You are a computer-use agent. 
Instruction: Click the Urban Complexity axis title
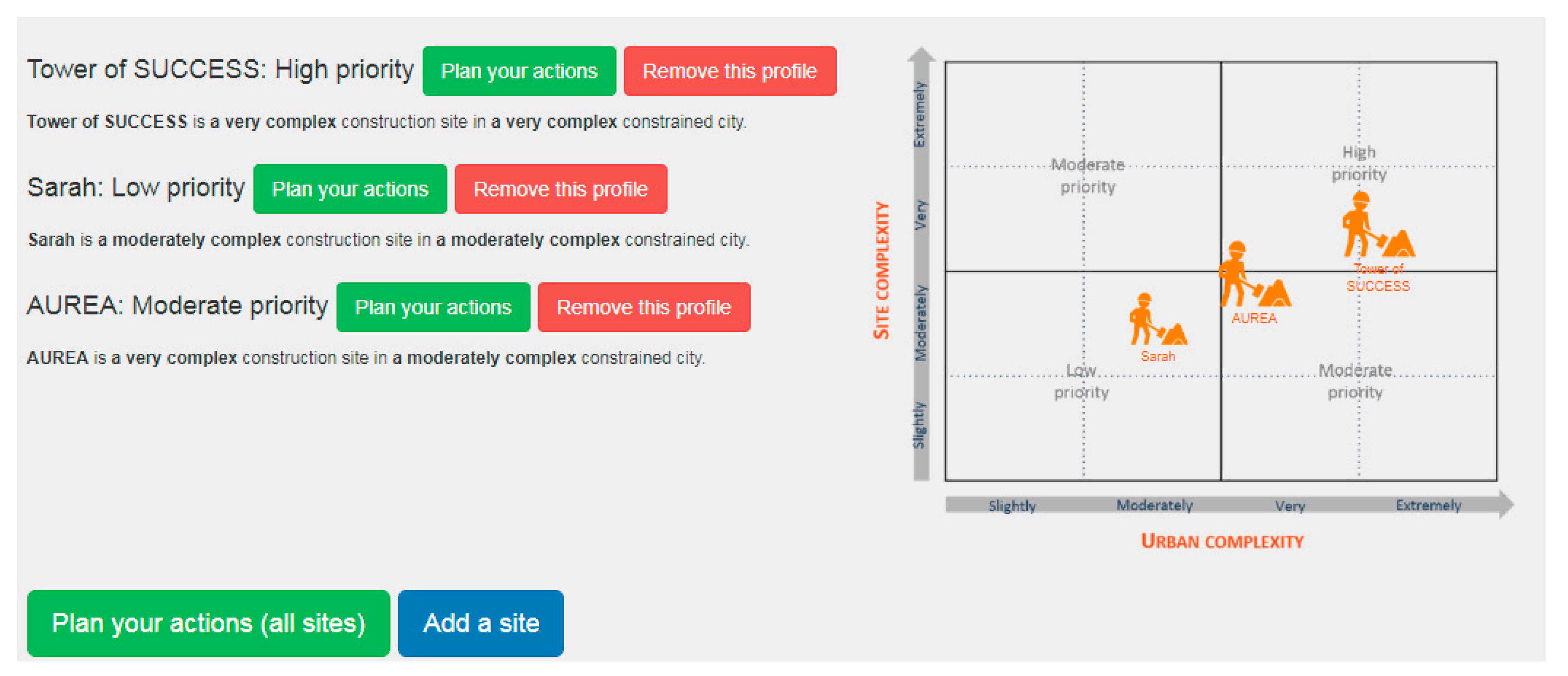tap(1222, 541)
